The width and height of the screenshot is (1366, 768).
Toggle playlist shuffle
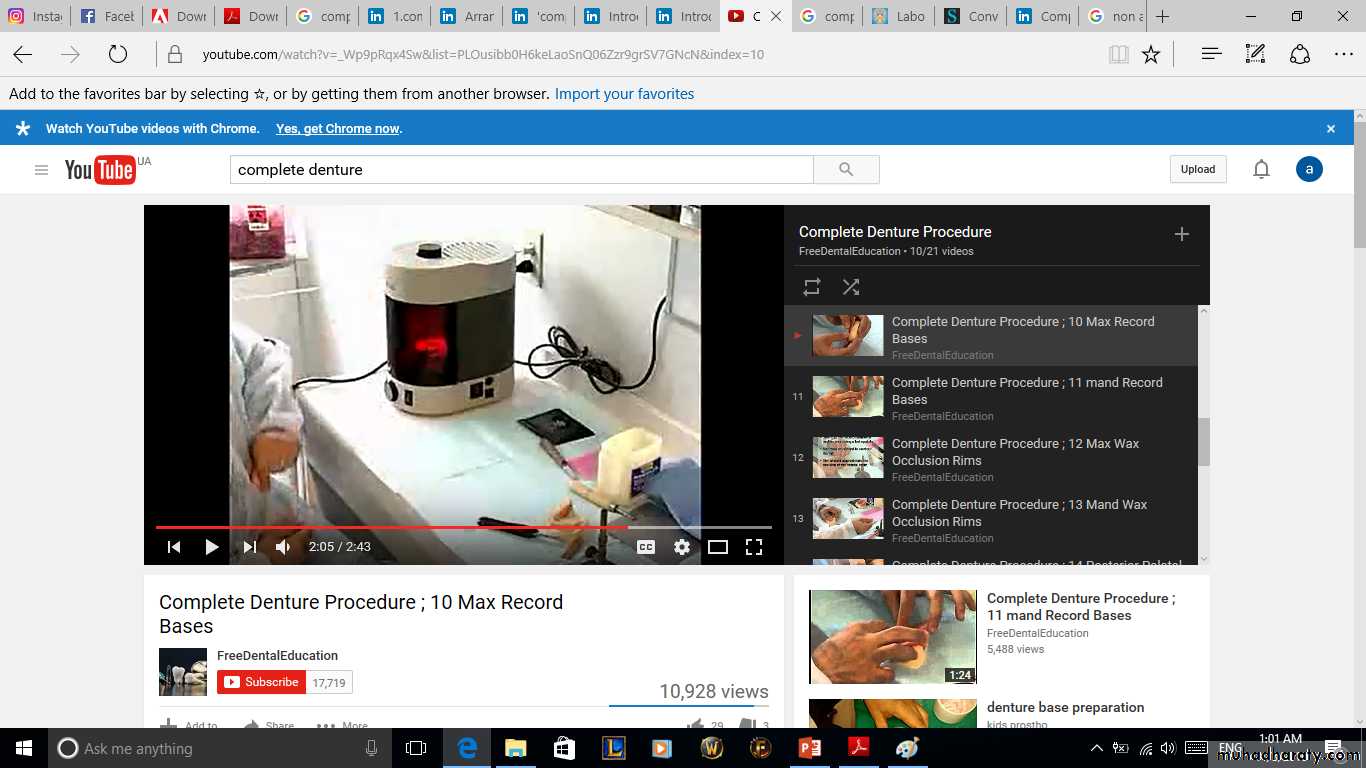(851, 287)
